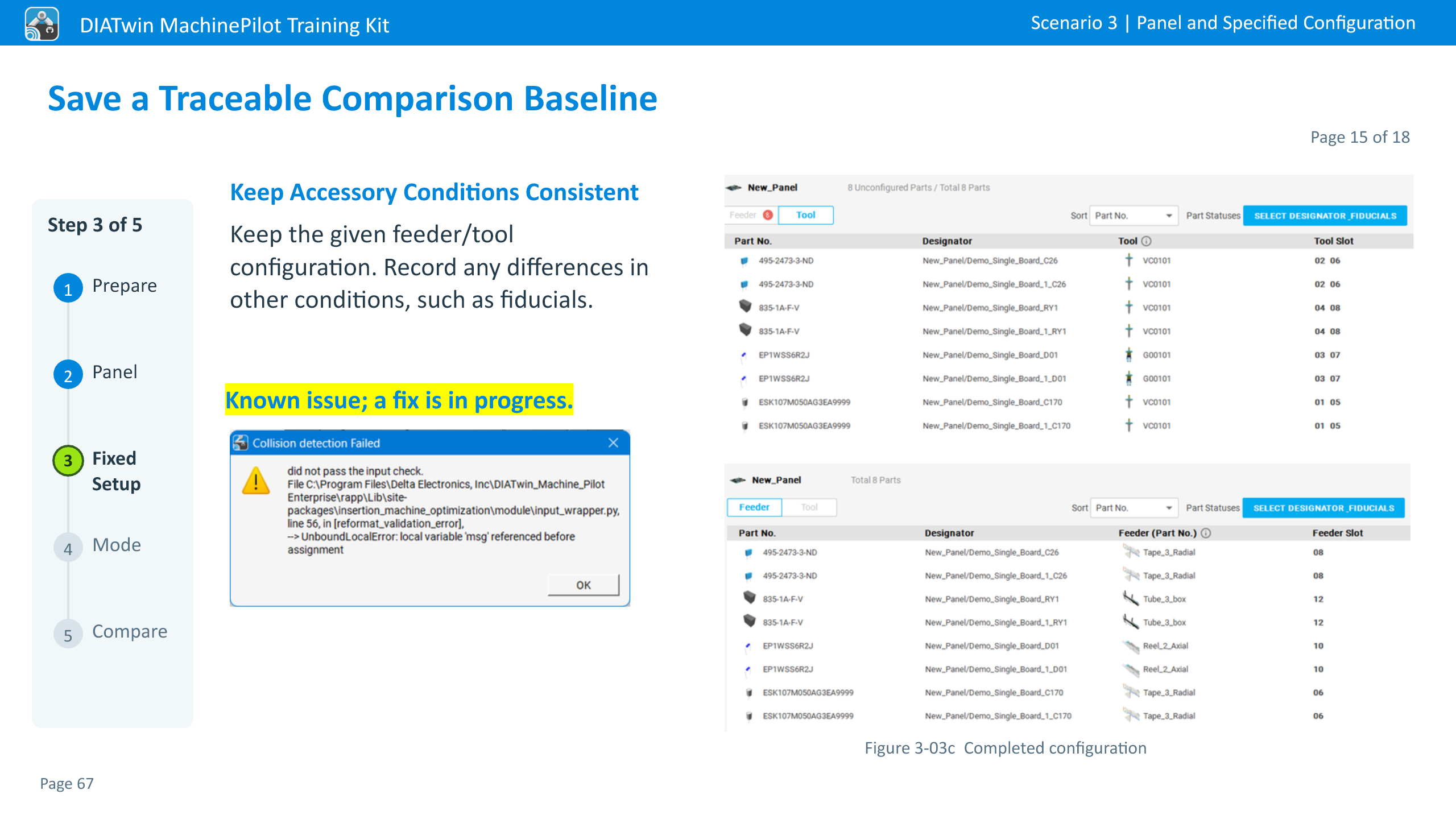Click part EP1WSS6R2J in feeder Demo_Single_Board_D01 row
The width and height of the screenshot is (1456, 819).
coord(788,646)
